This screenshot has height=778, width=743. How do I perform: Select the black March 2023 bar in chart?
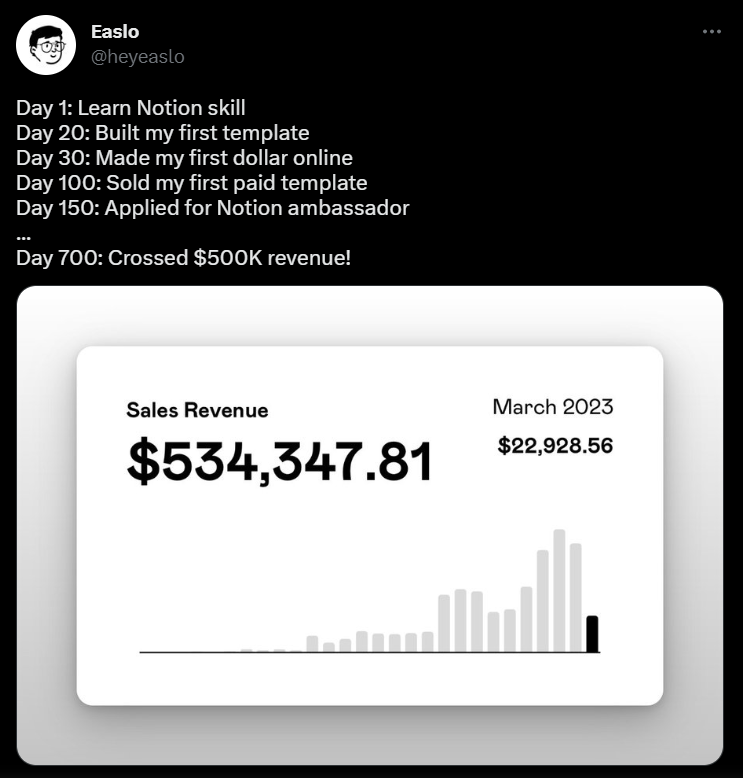point(592,634)
